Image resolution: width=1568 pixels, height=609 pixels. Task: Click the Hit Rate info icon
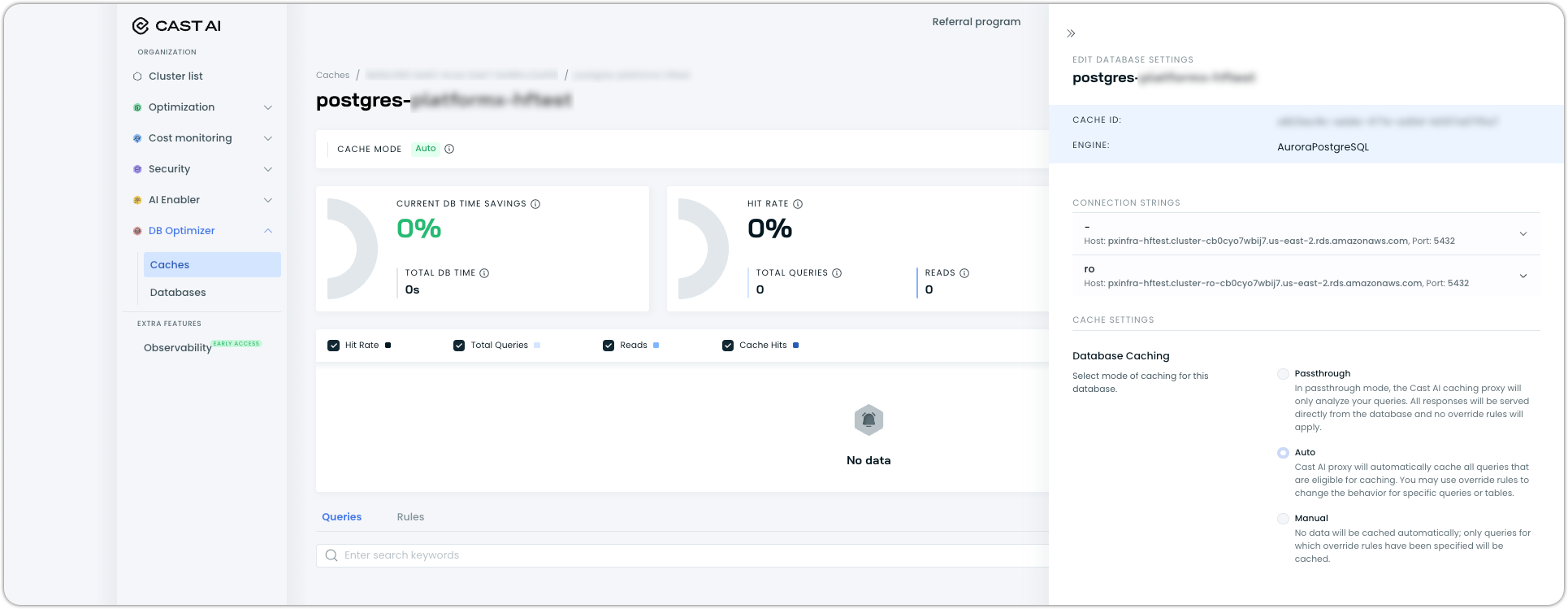coord(798,204)
